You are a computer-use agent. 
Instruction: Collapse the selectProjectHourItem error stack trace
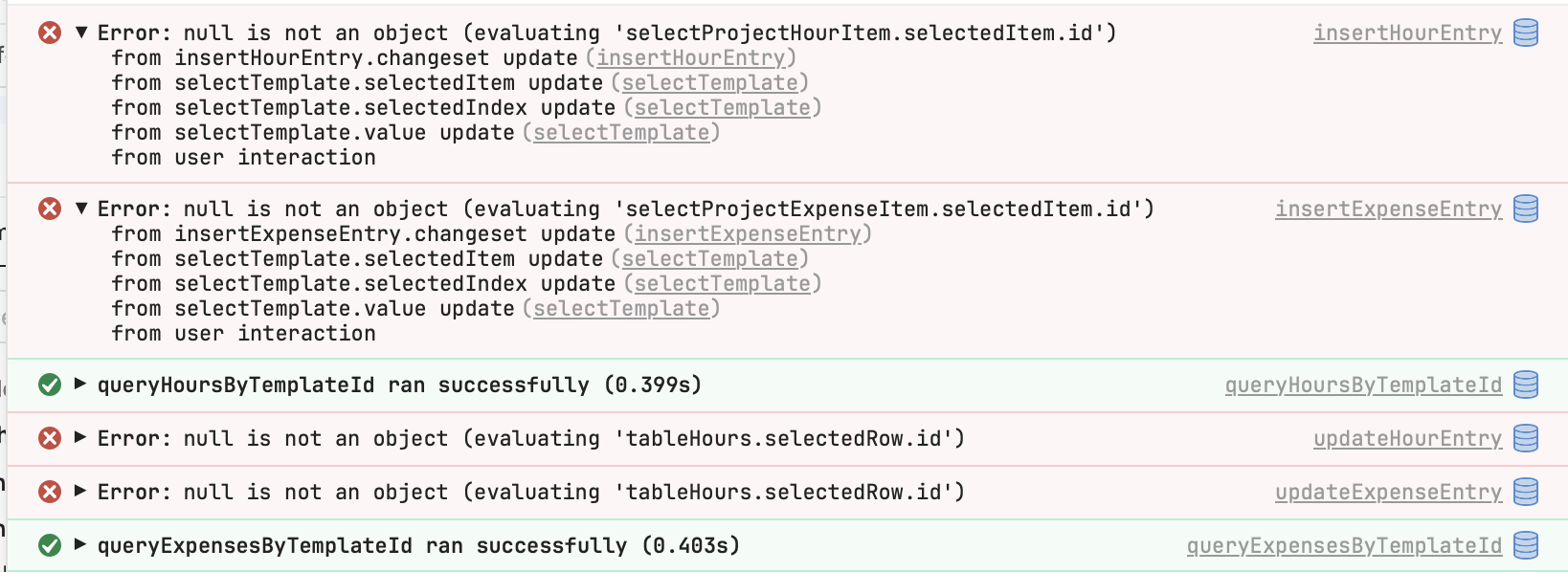(81, 33)
